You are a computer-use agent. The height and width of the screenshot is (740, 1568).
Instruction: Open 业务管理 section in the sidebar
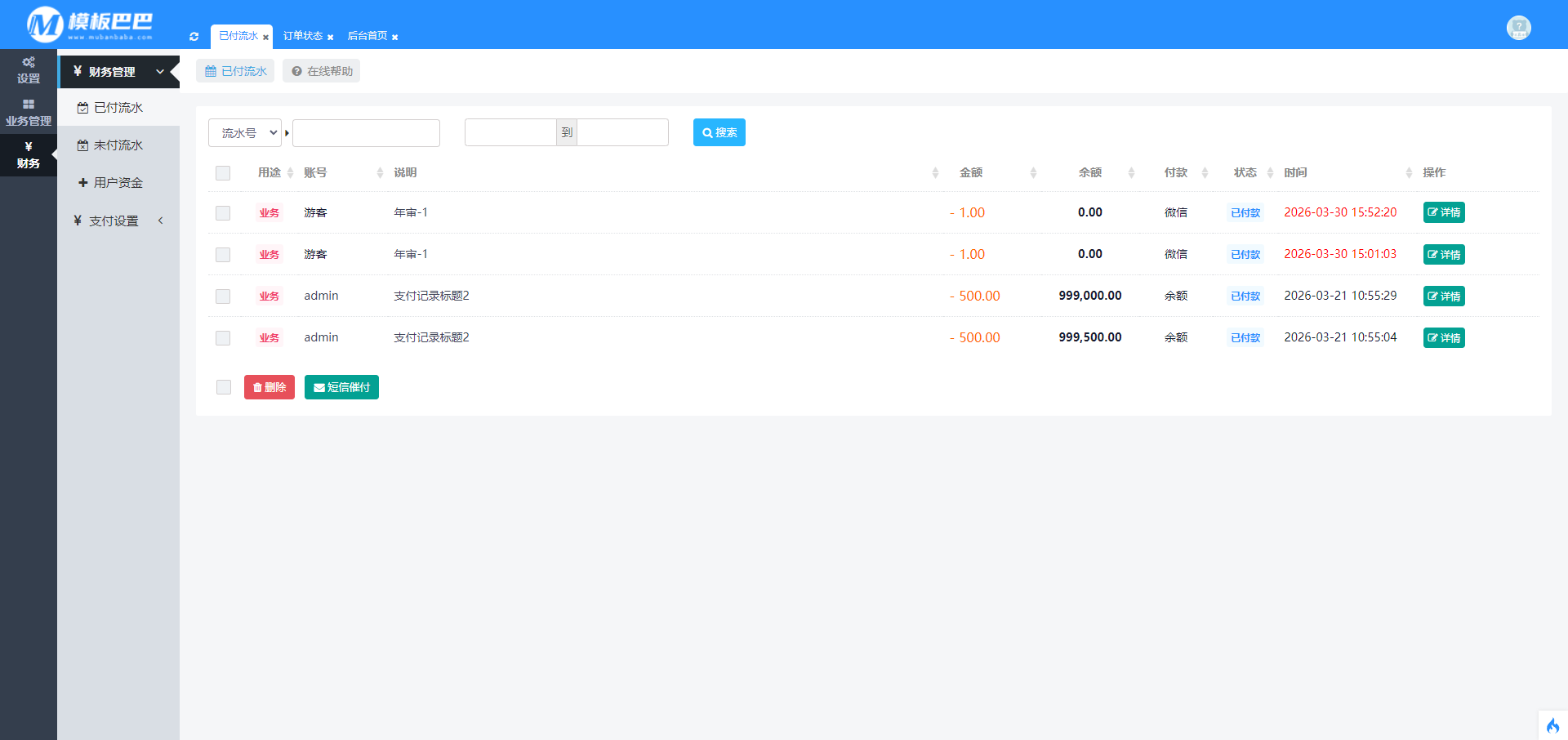click(x=28, y=113)
